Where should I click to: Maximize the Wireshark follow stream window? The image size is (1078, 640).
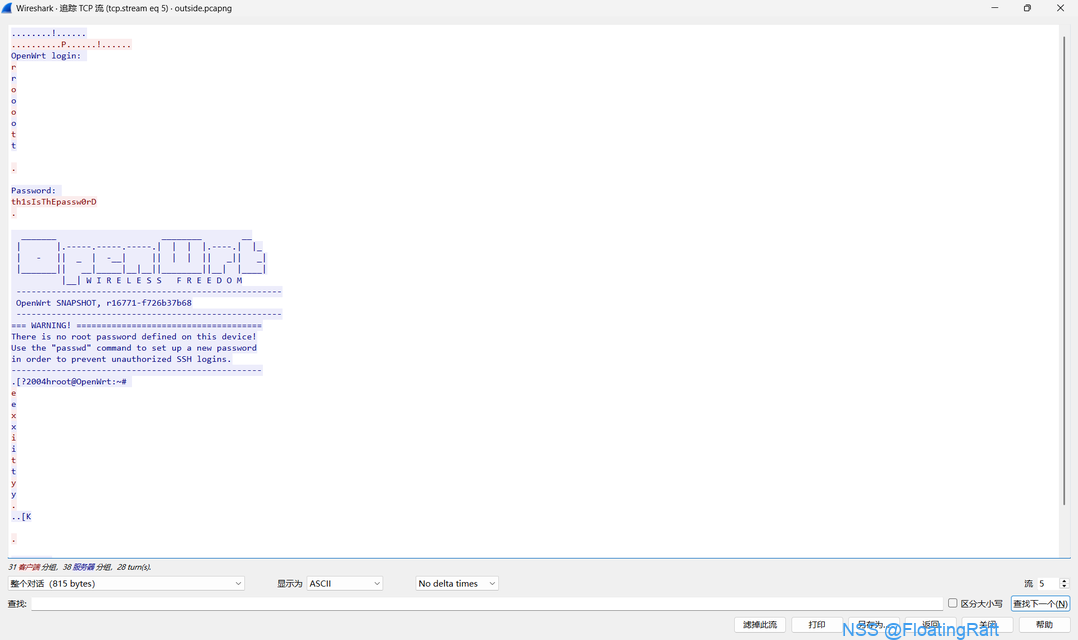(1027, 8)
